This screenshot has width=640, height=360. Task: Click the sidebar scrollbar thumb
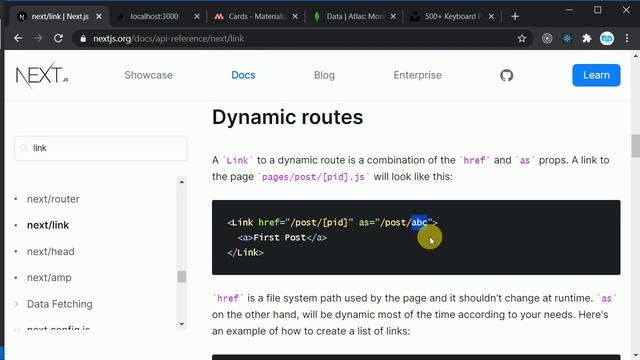click(x=182, y=277)
